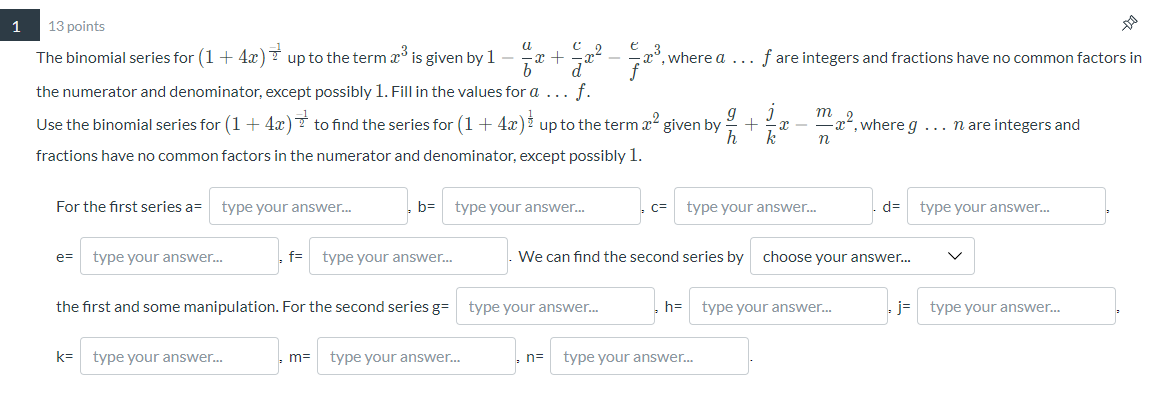
Task: Click the question number 1 badge
Action: (16, 26)
